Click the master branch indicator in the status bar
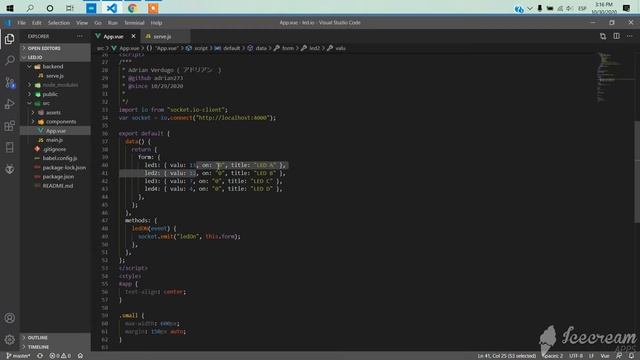This screenshot has height=360, width=640. tap(18, 356)
